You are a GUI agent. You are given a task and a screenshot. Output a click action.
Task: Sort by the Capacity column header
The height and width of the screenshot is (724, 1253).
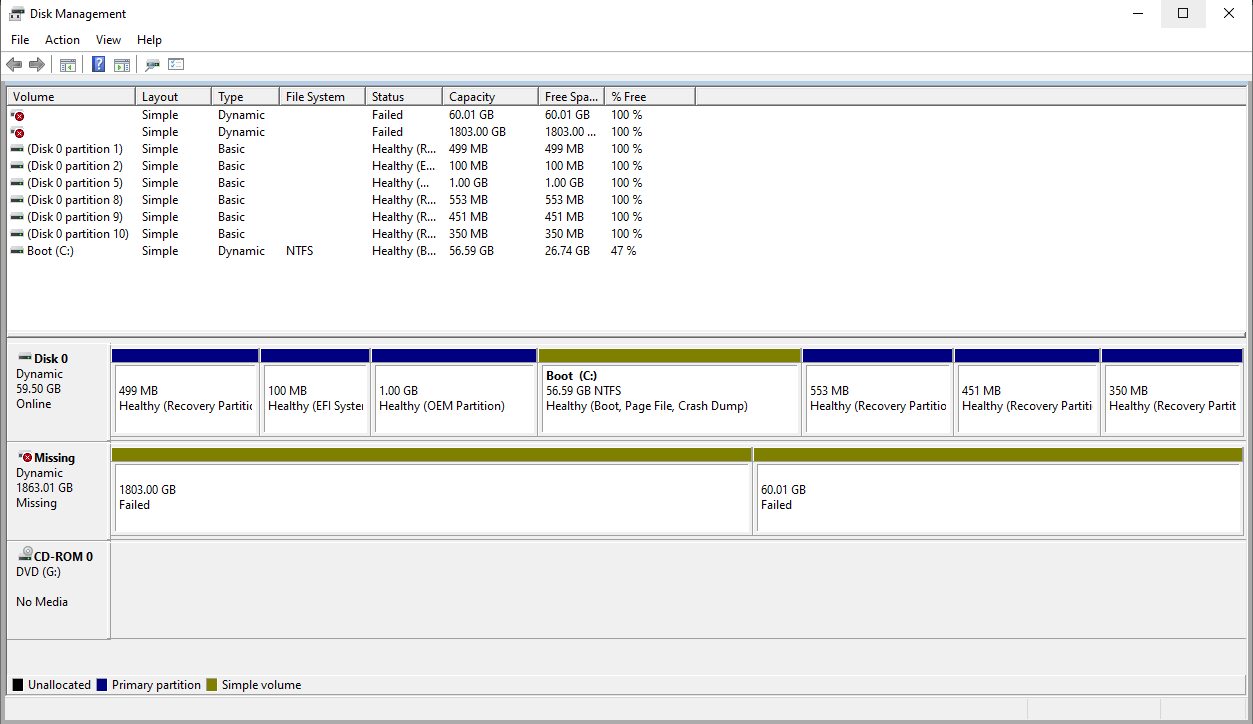[x=491, y=97]
